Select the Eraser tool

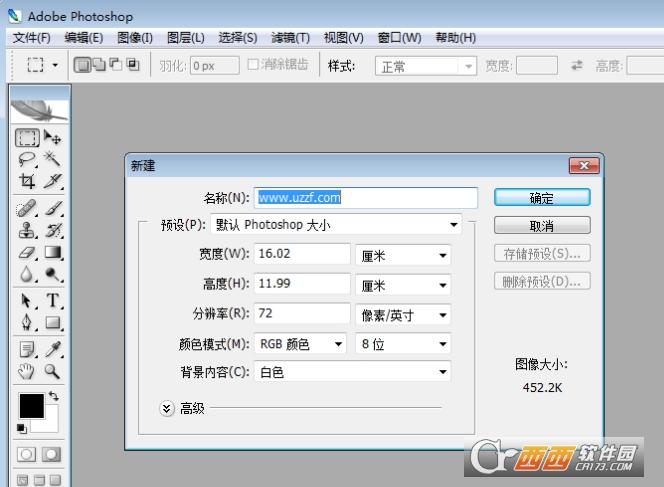(x=27, y=253)
